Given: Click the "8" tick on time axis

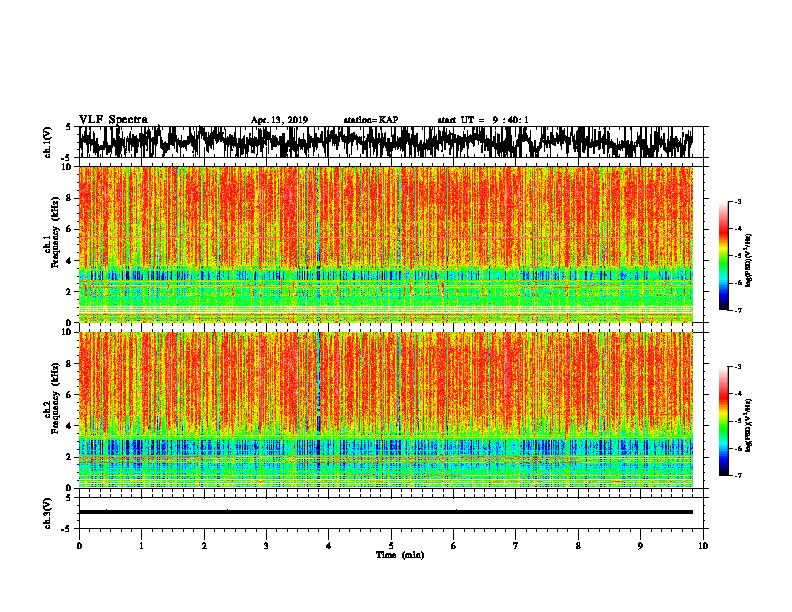Looking at the screenshot, I should click(x=578, y=546).
